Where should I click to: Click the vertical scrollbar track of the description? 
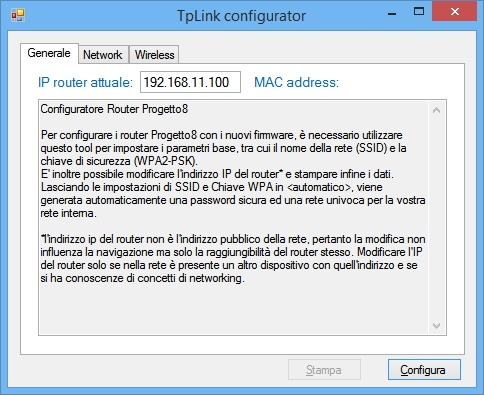click(437, 218)
